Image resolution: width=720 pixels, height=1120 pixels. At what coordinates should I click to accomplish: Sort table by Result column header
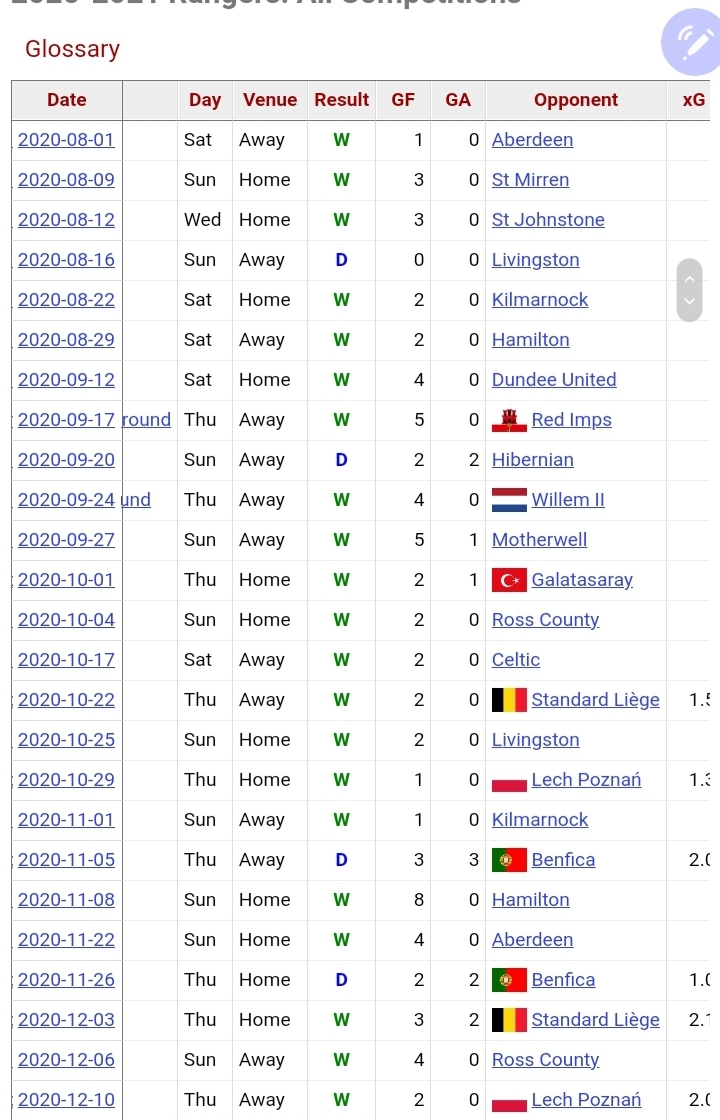point(341,100)
